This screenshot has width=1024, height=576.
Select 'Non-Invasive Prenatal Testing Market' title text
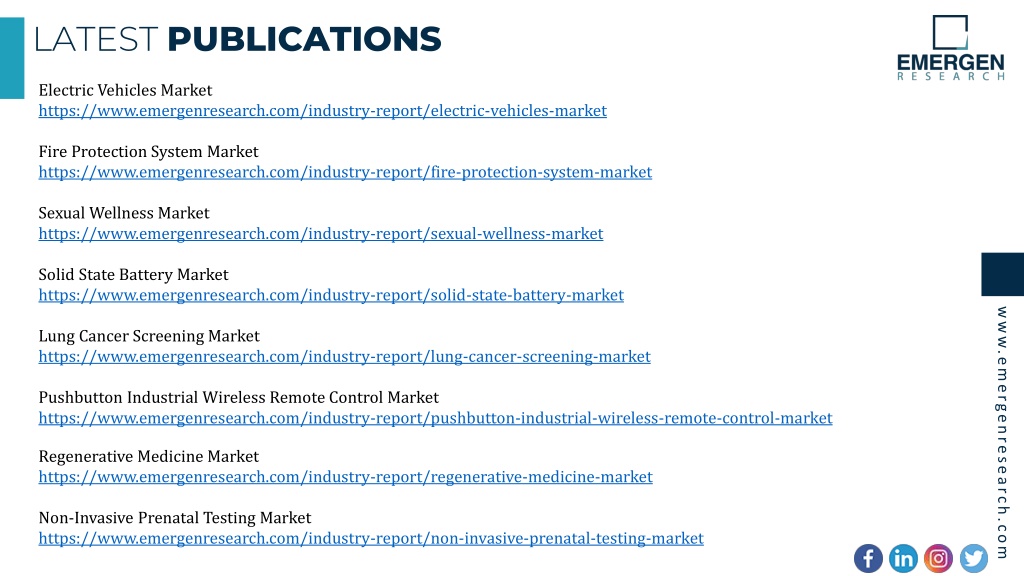coord(174,517)
